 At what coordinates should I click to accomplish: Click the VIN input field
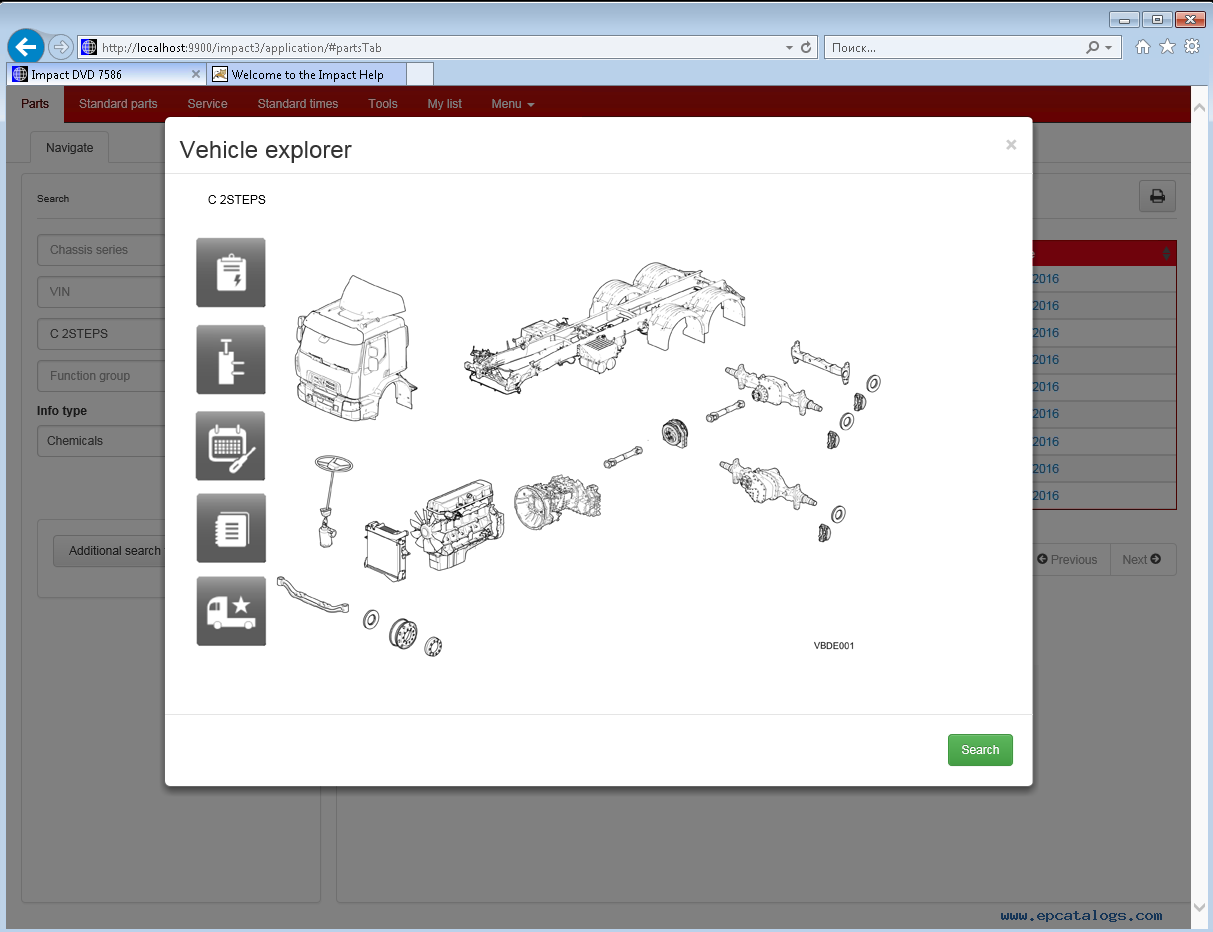click(x=100, y=292)
